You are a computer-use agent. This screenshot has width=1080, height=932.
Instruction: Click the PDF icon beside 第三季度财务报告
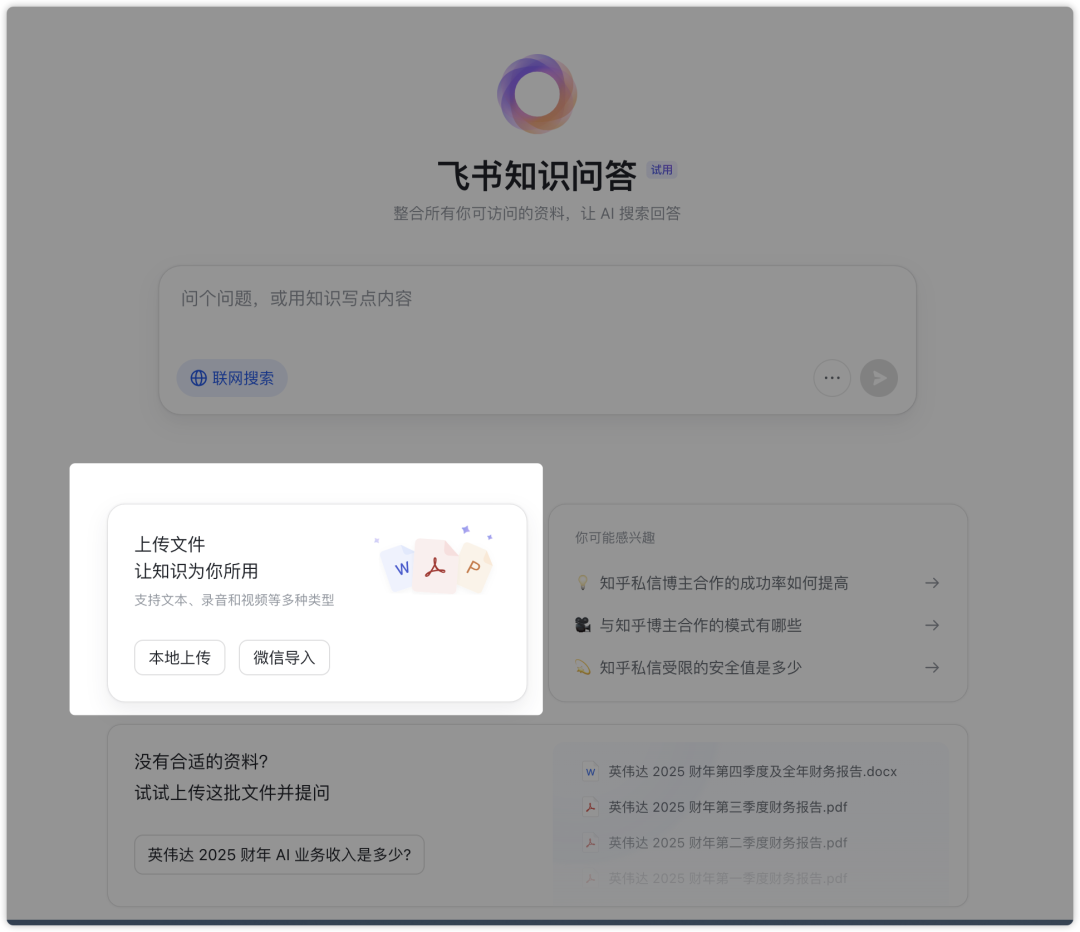tap(588, 808)
